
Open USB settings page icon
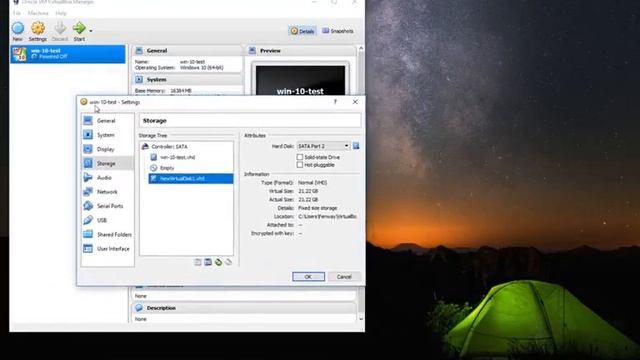[x=88, y=220]
